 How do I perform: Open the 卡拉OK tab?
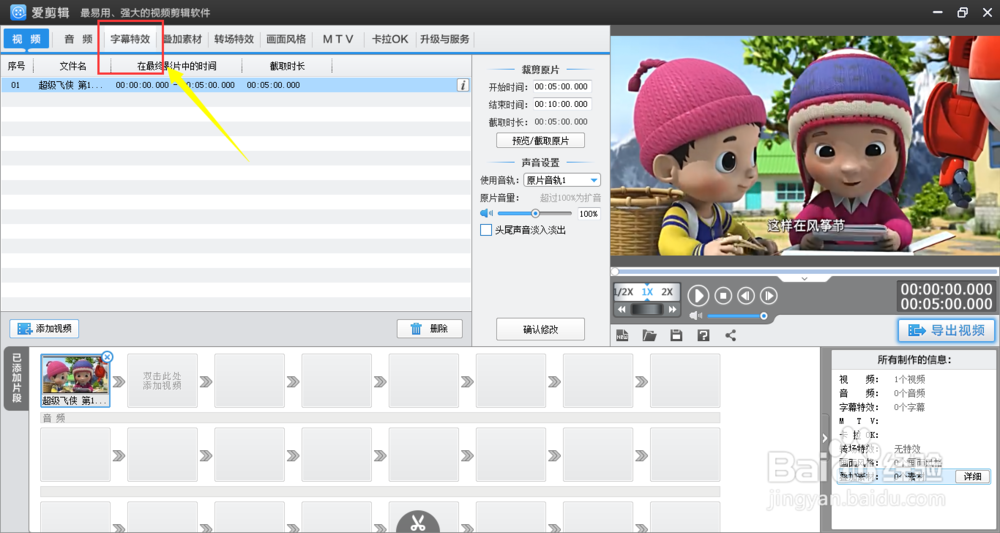[x=390, y=39]
